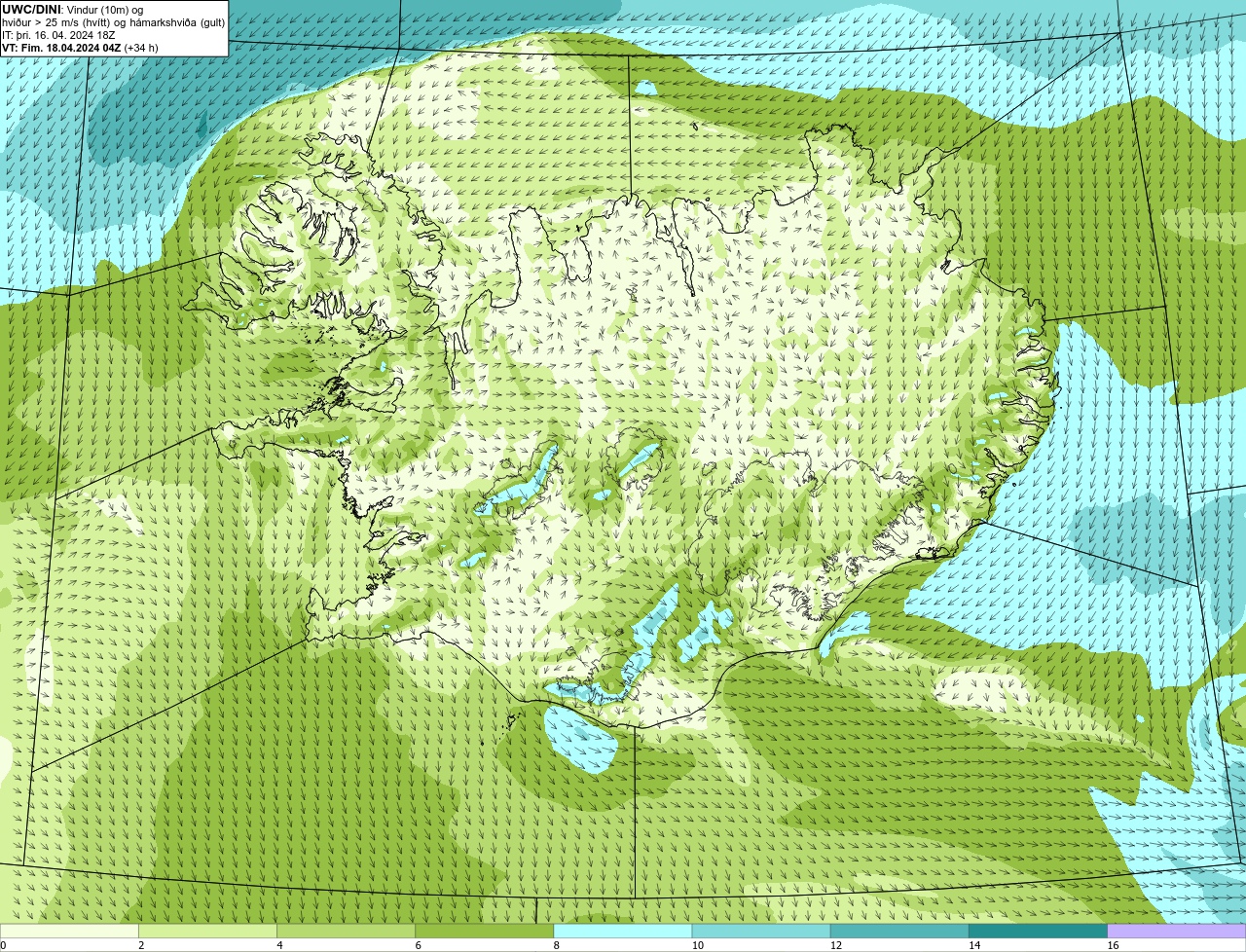Click the olive green 6–8 m/s swatch

point(484,931)
